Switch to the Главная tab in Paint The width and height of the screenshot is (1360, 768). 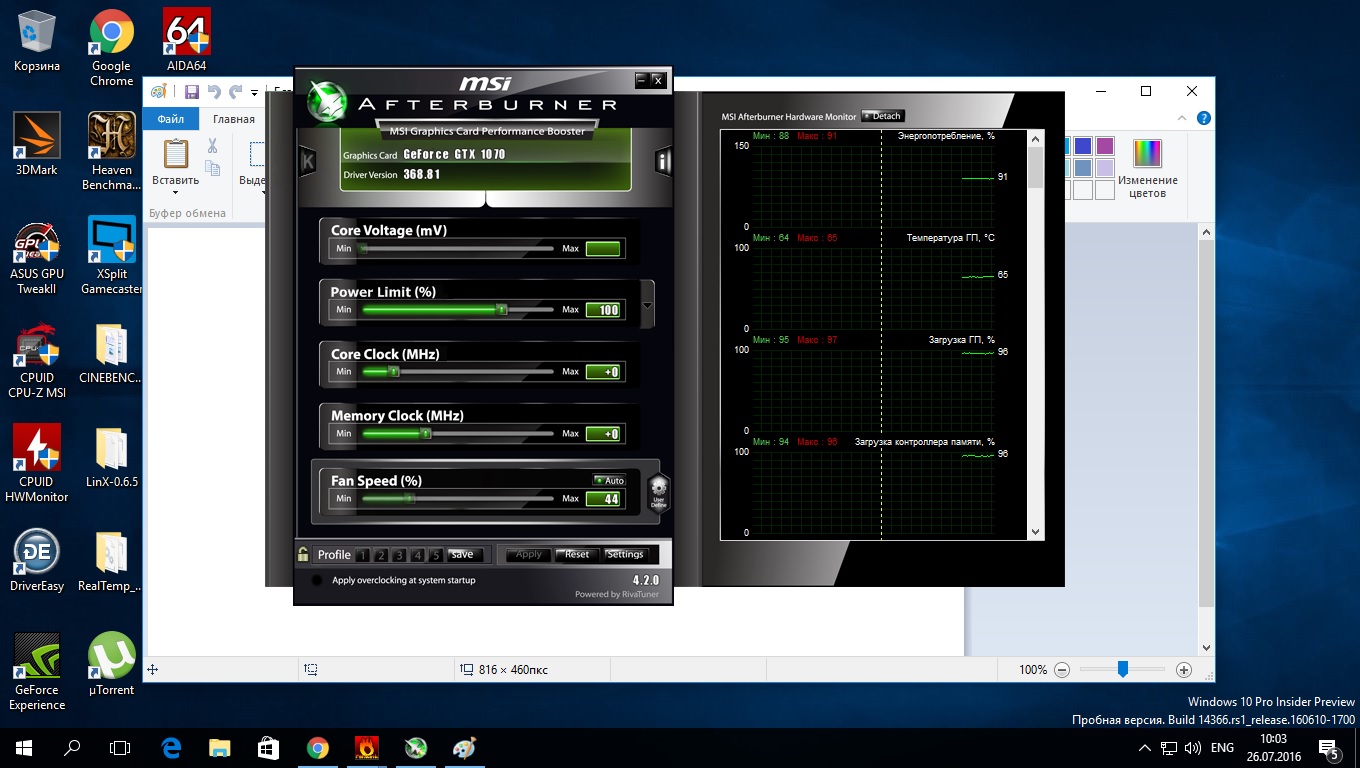234,119
